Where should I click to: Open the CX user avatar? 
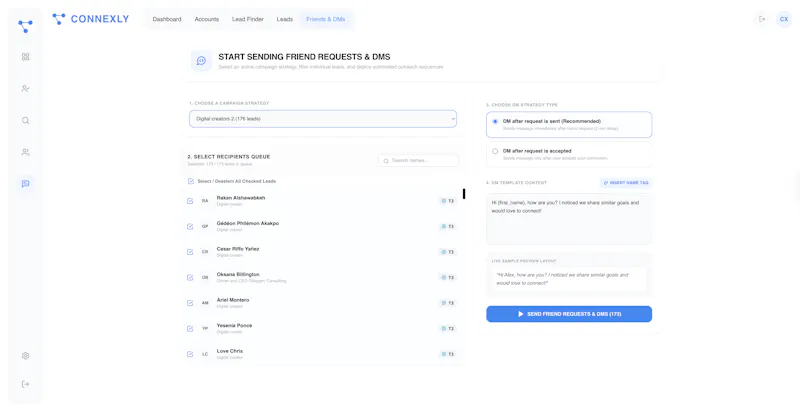784,19
